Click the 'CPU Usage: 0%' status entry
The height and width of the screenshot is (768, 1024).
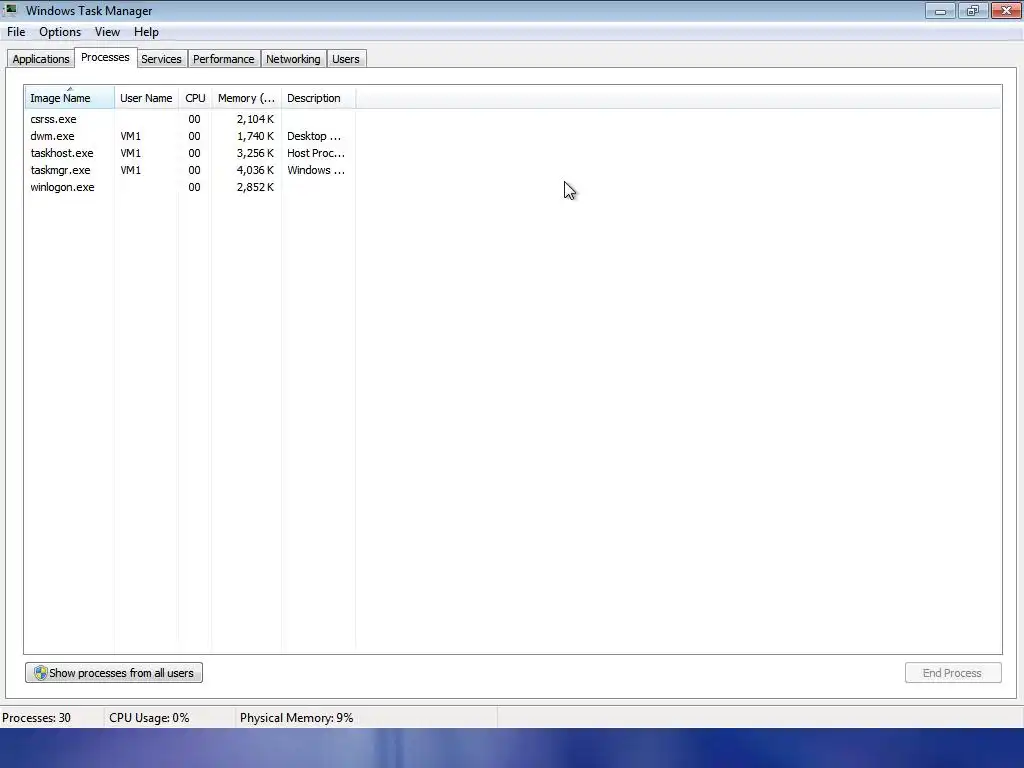click(149, 718)
